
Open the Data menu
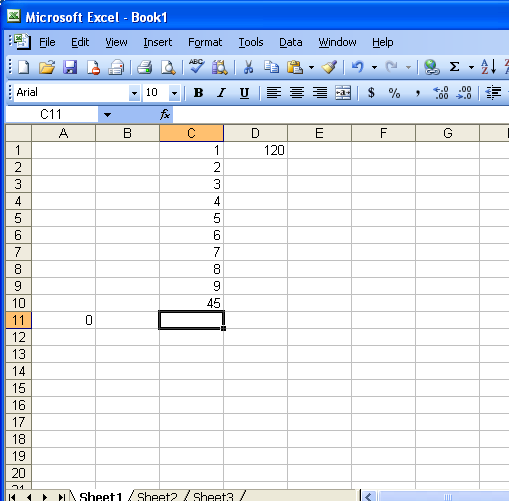(x=291, y=42)
